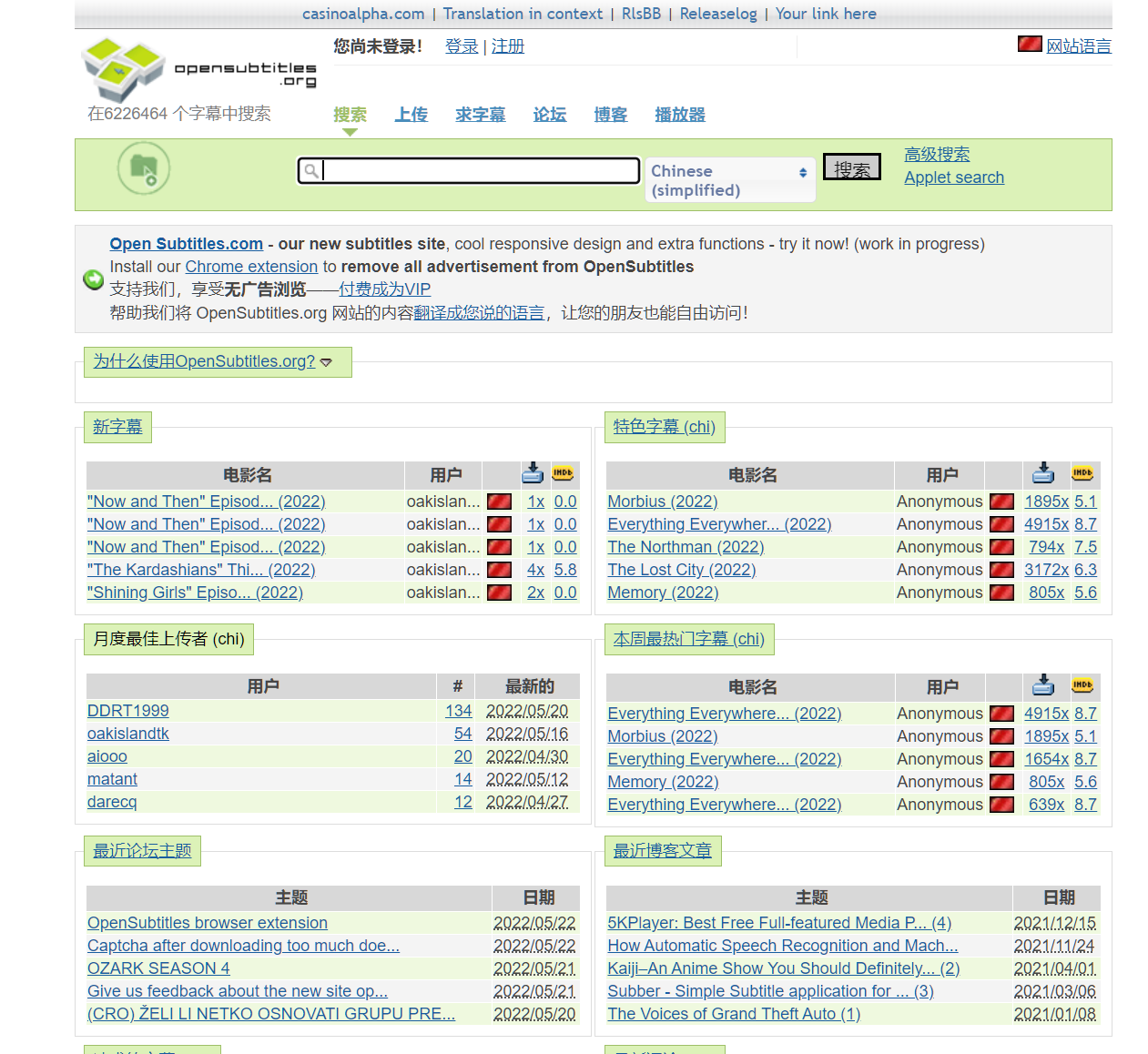
Task: Click download icon header in 特色字幕 table
Action: [x=1043, y=473]
